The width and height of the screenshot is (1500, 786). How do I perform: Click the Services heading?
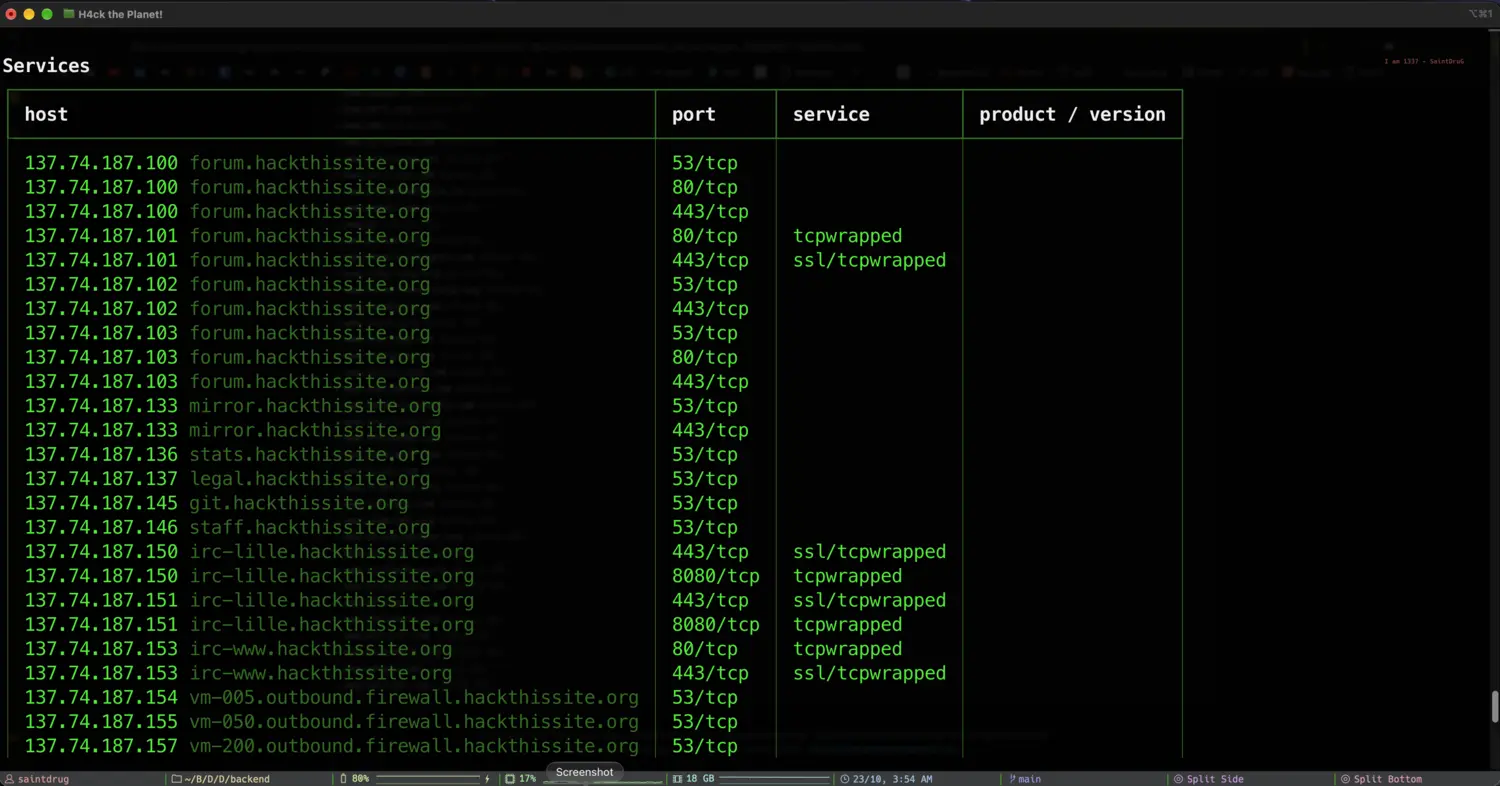pyautogui.click(x=46, y=65)
